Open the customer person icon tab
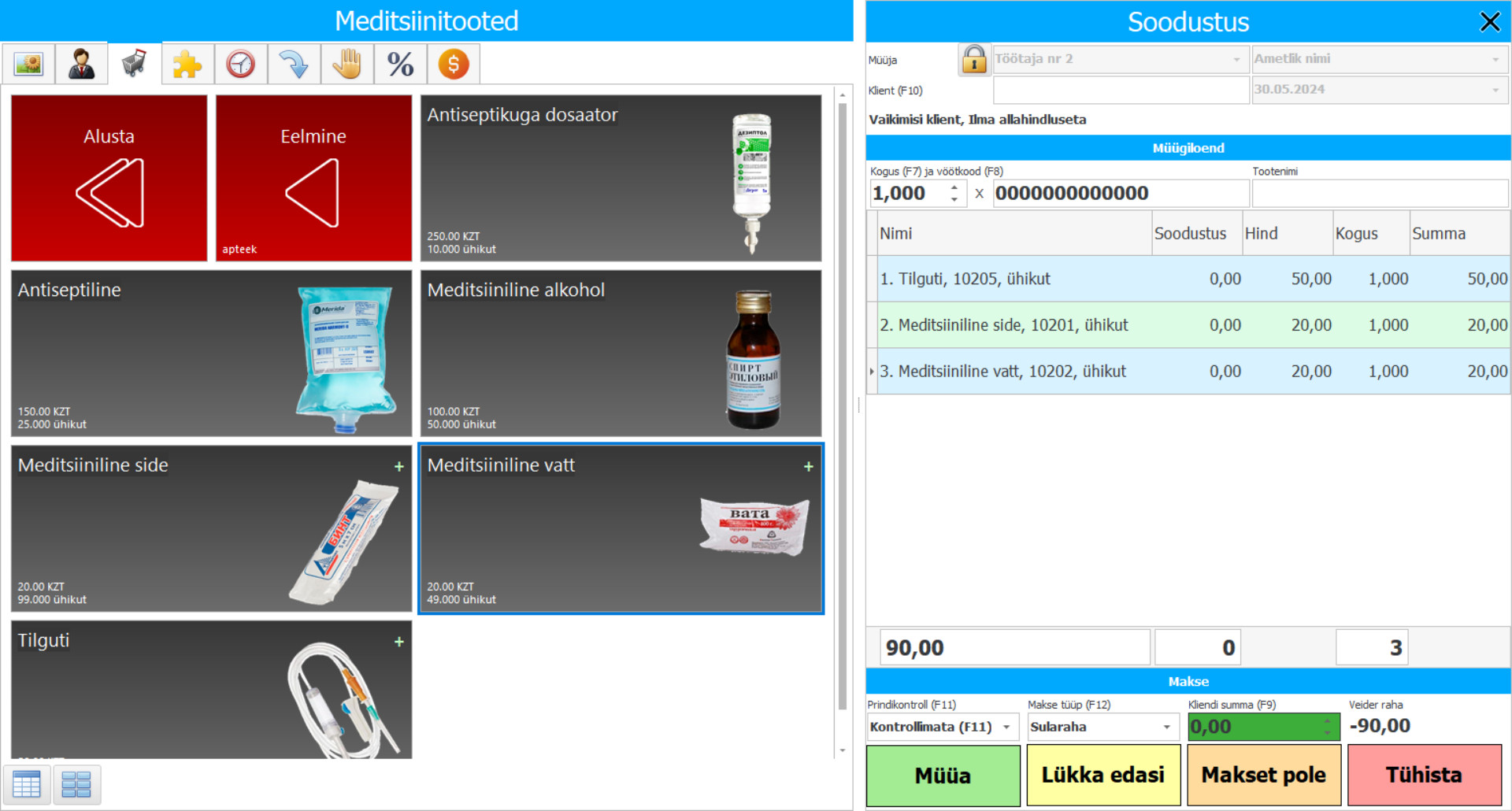1512x811 pixels. 81,64
